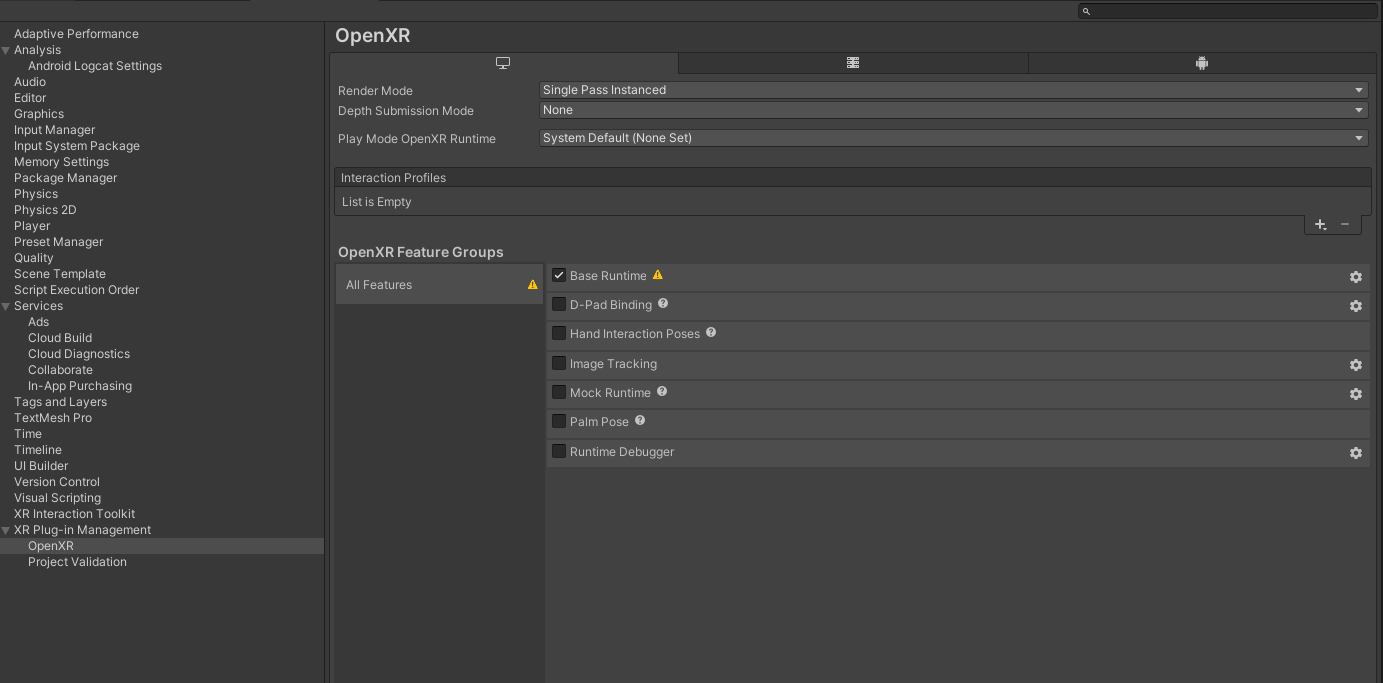Screen dimensions: 1383x683
Task: Open help icon for Mock Runtime
Action: pos(662,391)
